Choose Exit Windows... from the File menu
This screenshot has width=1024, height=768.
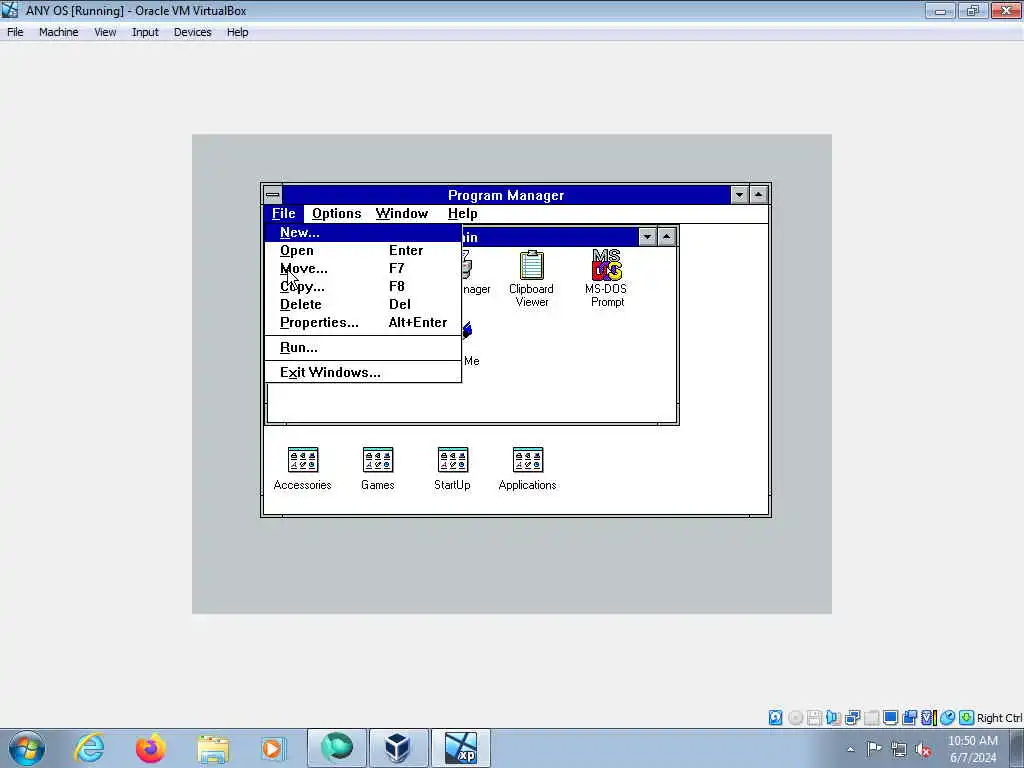pyautogui.click(x=363, y=372)
